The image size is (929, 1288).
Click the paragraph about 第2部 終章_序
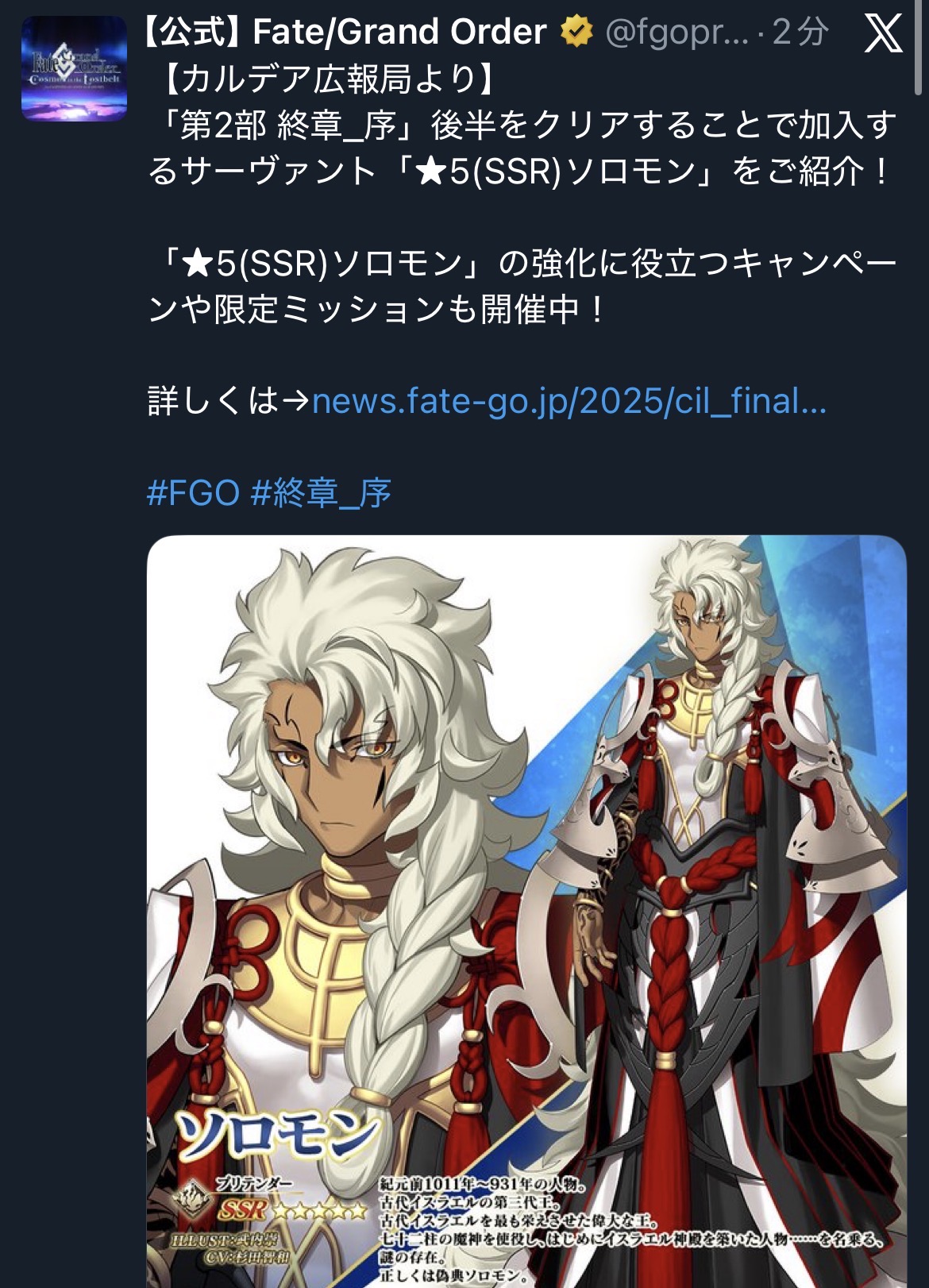(x=522, y=148)
